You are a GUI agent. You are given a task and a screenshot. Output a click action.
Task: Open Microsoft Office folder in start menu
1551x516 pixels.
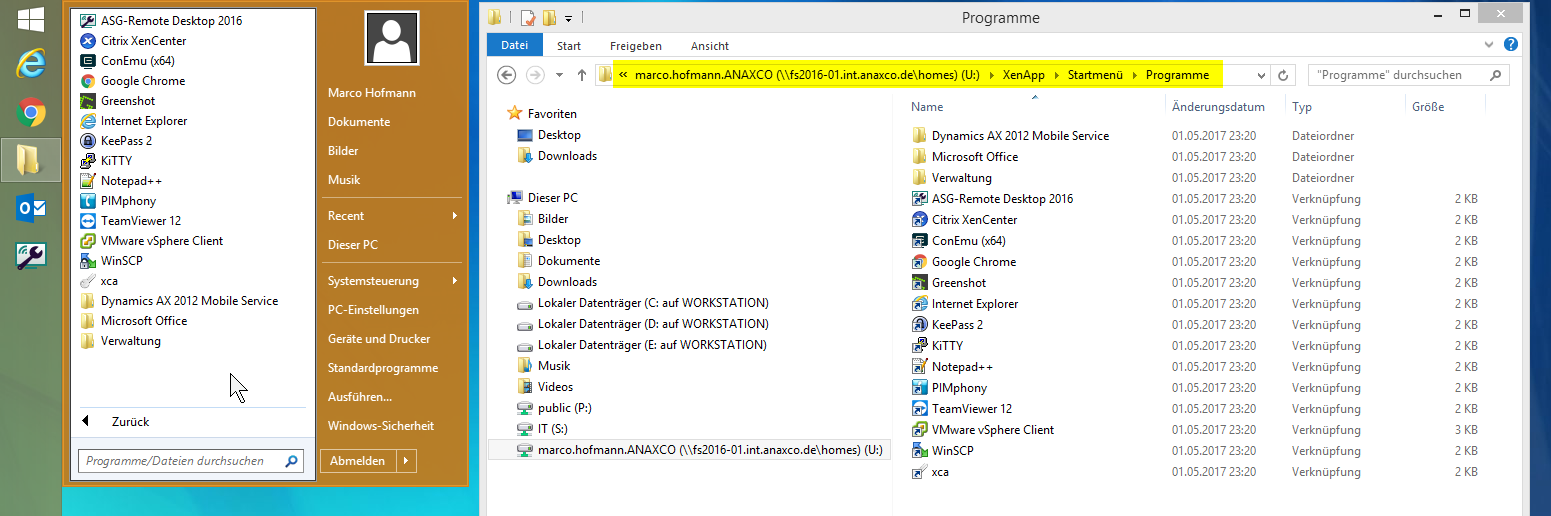[x=133, y=321]
